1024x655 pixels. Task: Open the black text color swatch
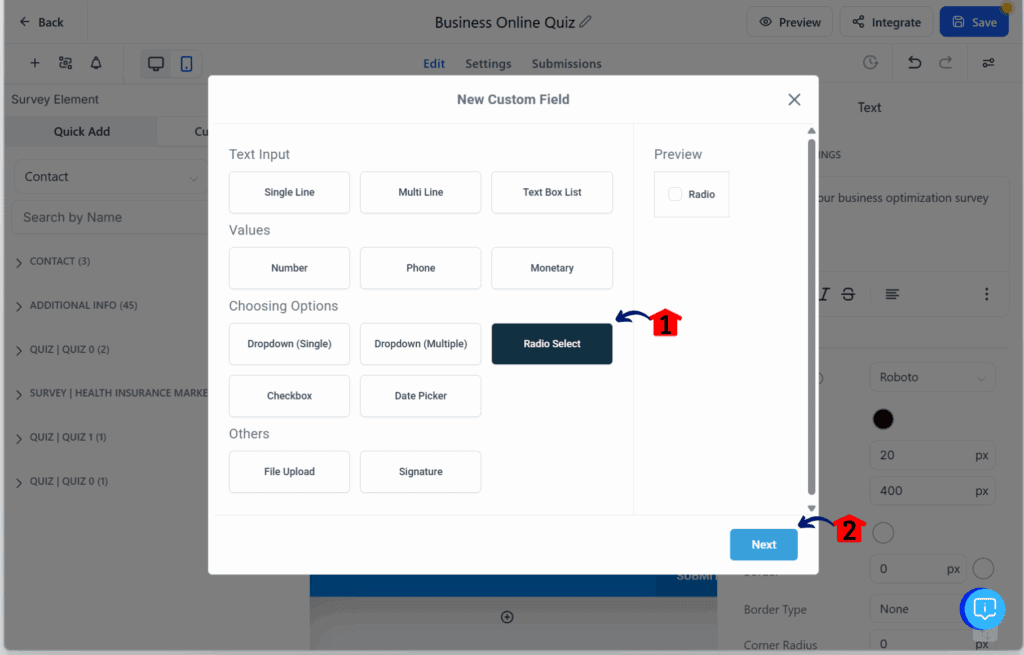coord(883,419)
